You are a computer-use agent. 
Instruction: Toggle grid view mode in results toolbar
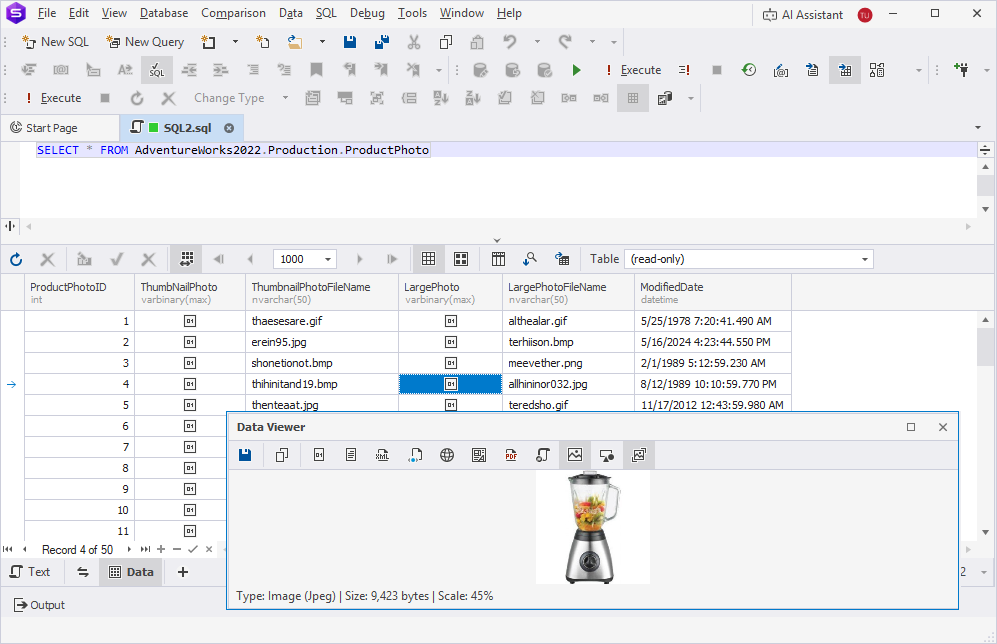[428, 259]
